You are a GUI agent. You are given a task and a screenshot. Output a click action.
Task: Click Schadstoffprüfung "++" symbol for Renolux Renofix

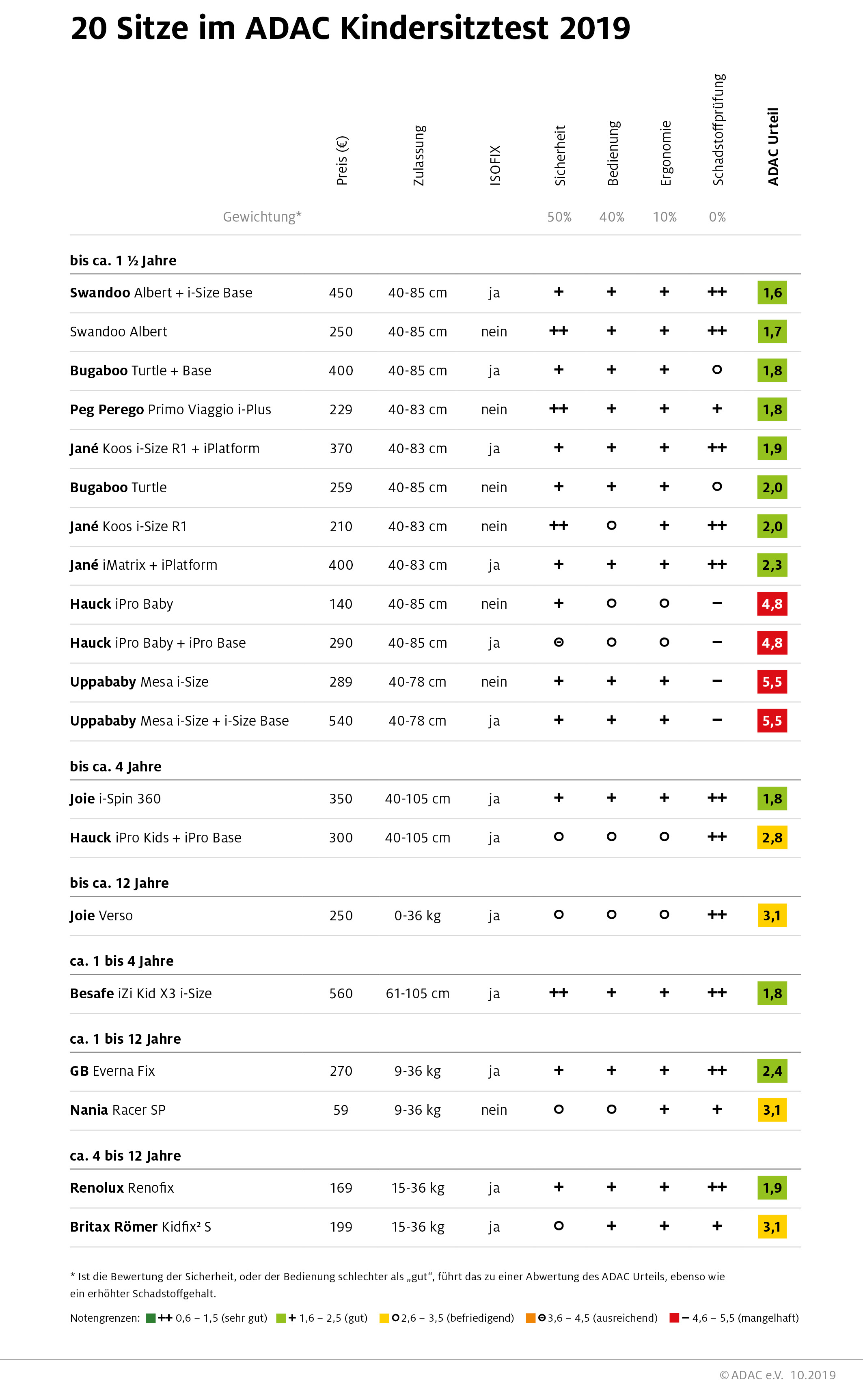[717, 1187]
